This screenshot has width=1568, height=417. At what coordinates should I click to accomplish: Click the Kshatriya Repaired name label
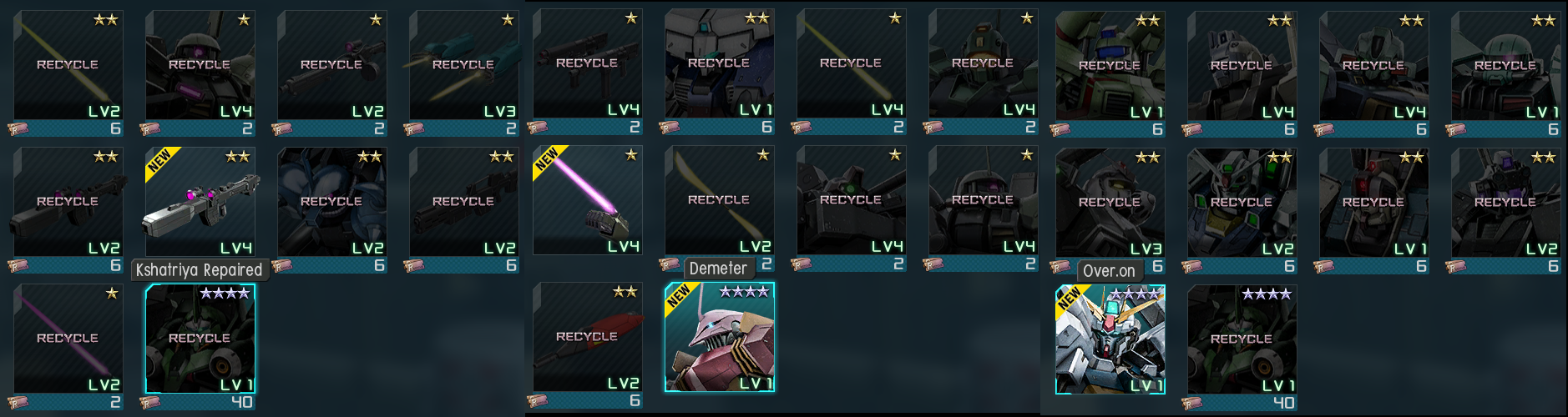(x=200, y=270)
